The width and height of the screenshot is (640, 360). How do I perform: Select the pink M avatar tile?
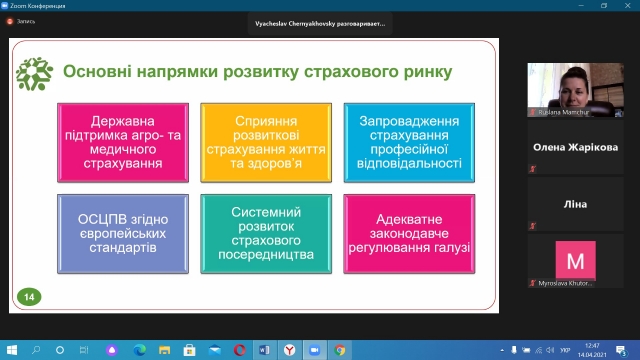(576, 260)
